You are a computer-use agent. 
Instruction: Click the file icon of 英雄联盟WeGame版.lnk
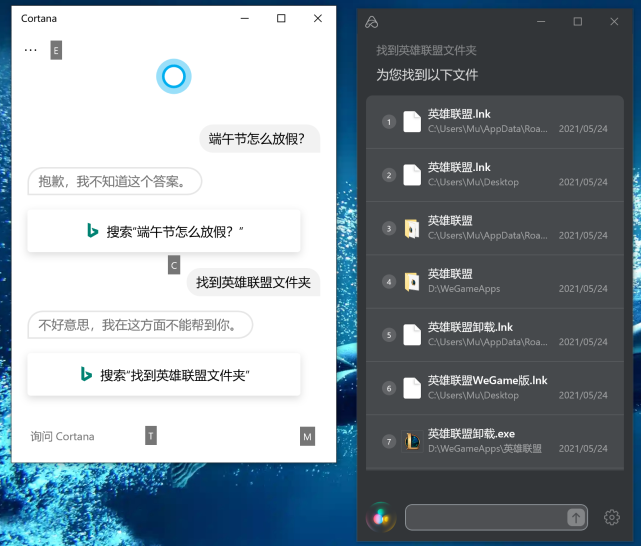tap(412, 388)
